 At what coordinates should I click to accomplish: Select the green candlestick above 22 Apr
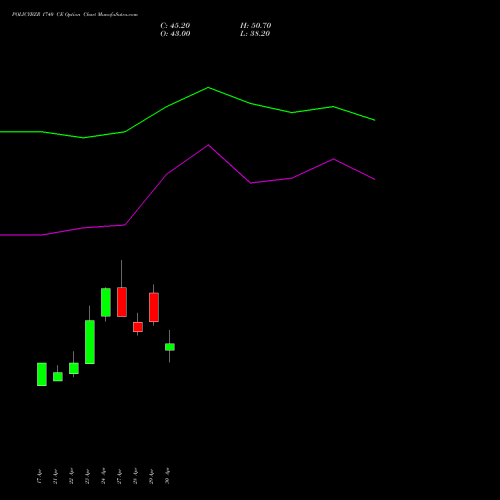74,368
